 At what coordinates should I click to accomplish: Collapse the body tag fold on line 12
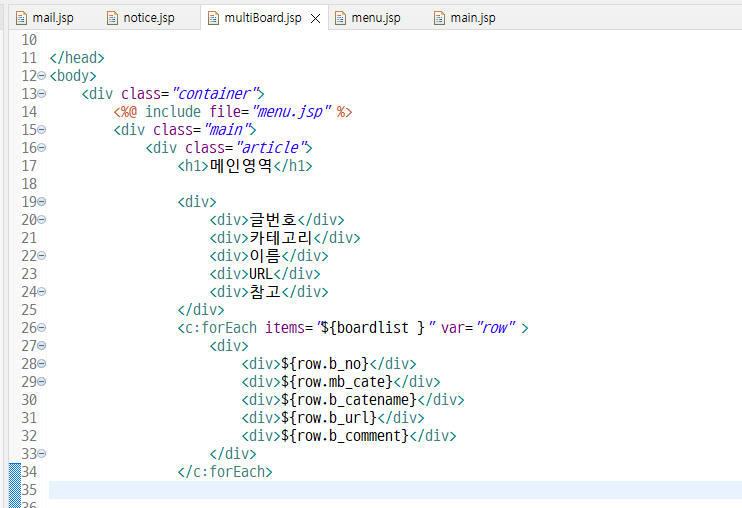click(42, 76)
